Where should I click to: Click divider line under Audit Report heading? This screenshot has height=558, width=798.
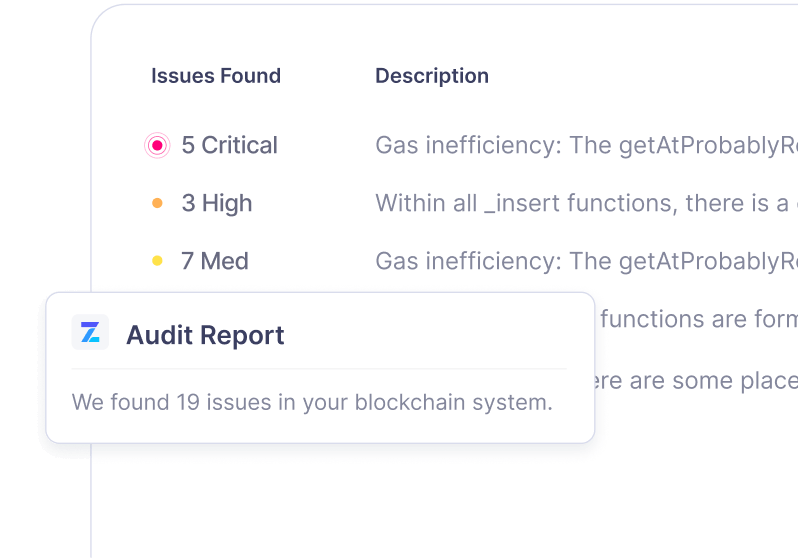319,369
